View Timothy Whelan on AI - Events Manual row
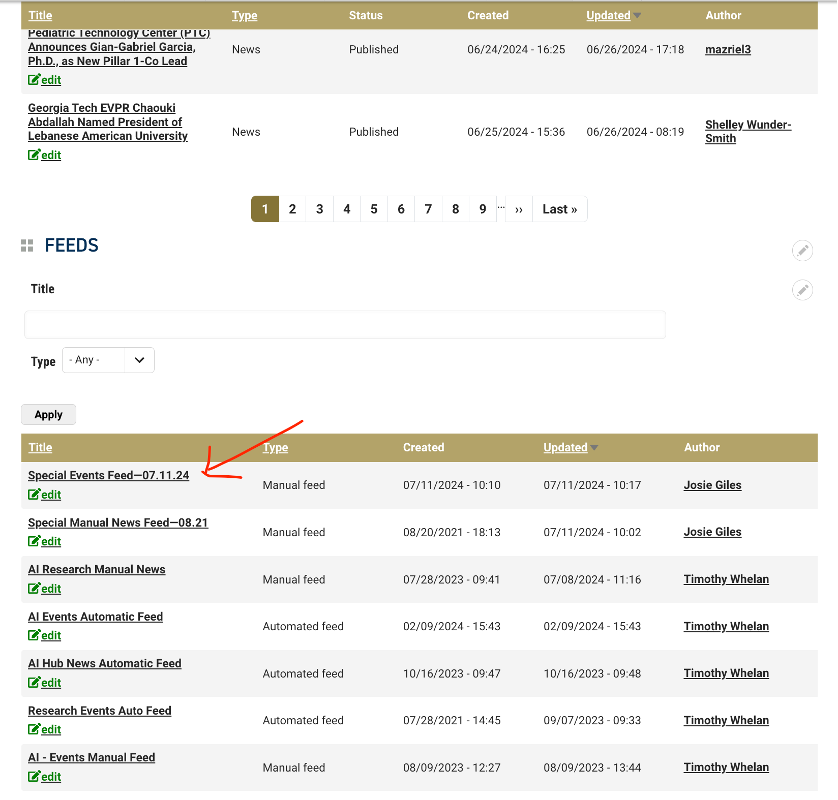The height and width of the screenshot is (800, 838). pyautogui.click(x=726, y=767)
